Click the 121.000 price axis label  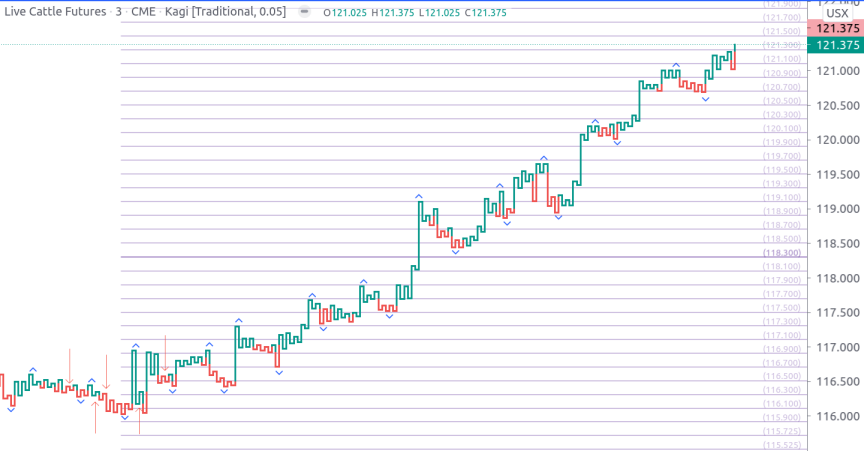tap(838, 71)
